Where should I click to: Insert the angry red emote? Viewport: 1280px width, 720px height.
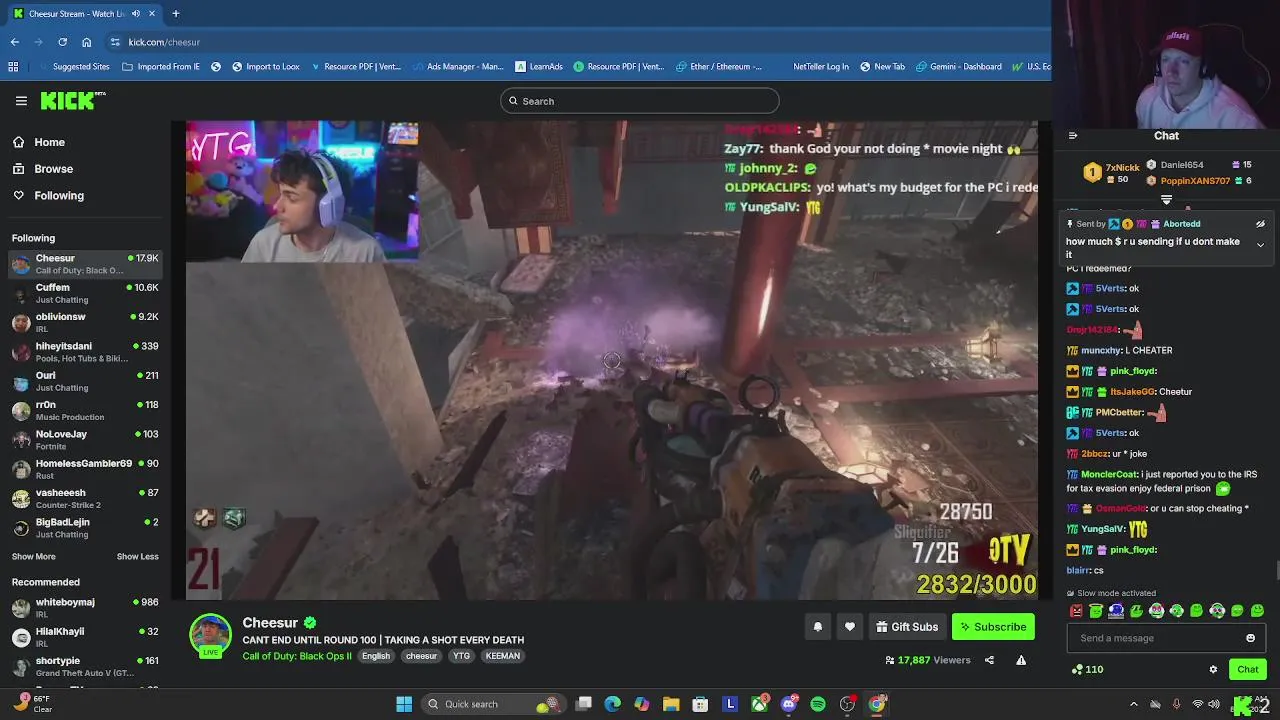[1076, 611]
